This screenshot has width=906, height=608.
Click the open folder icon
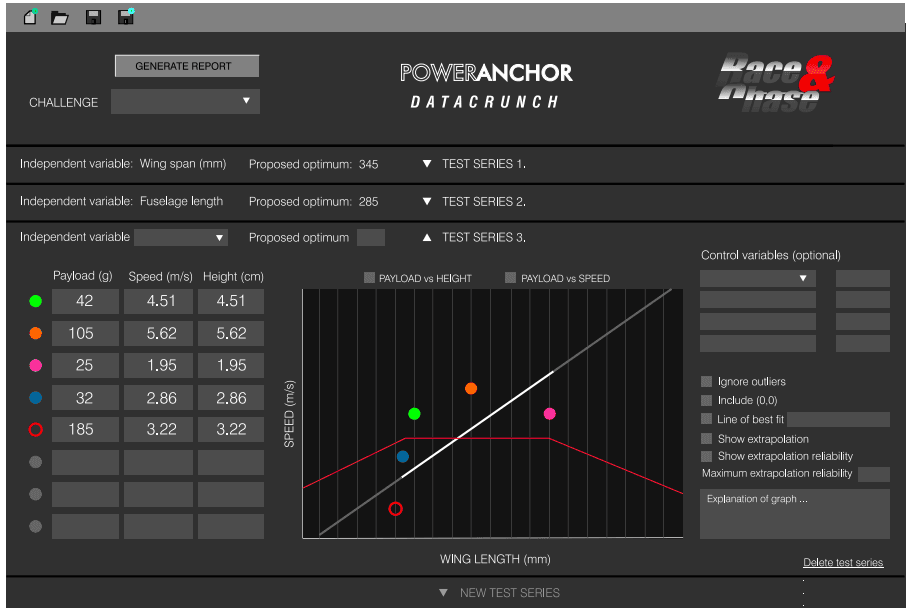(x=60, y=18)
